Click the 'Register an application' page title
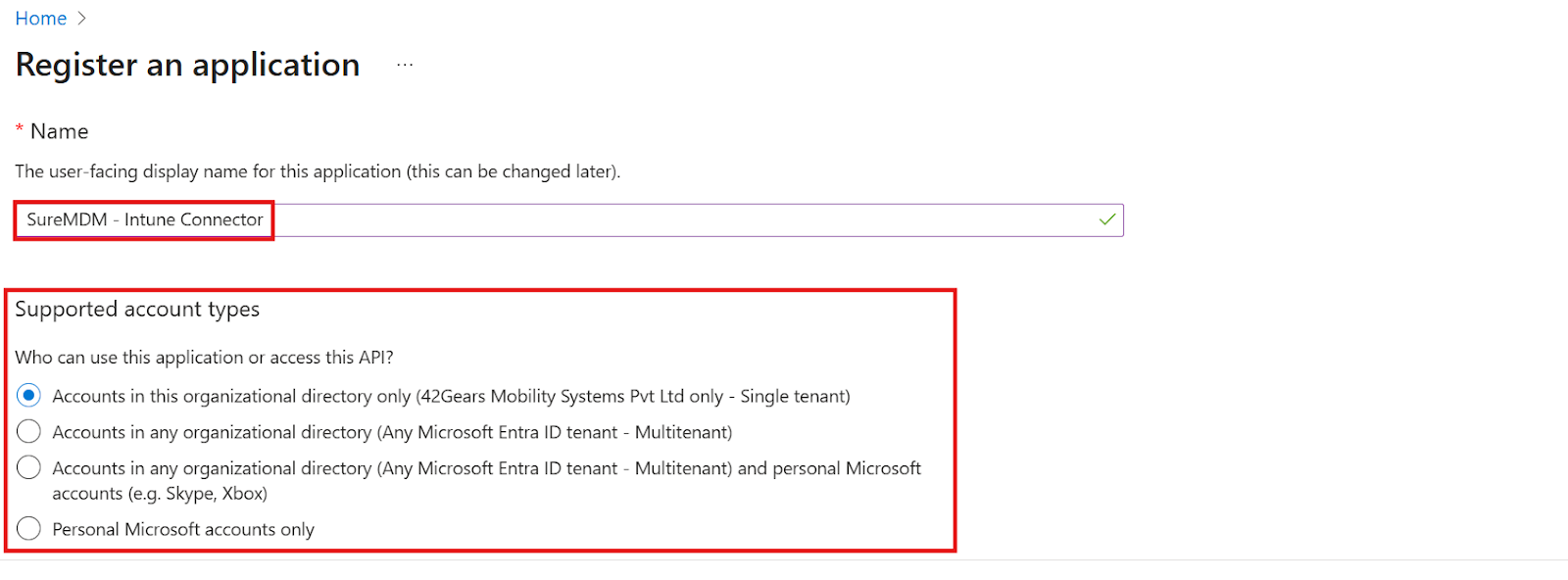Screen dimensions: 1568x580 [x=187, y=65]
